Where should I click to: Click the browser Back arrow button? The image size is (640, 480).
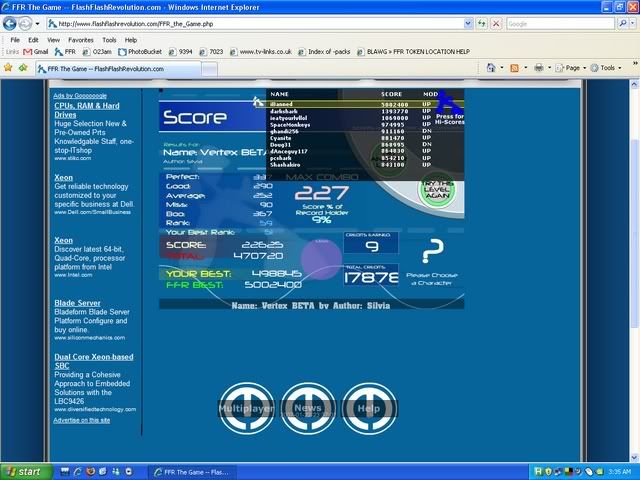click(13, 22)
